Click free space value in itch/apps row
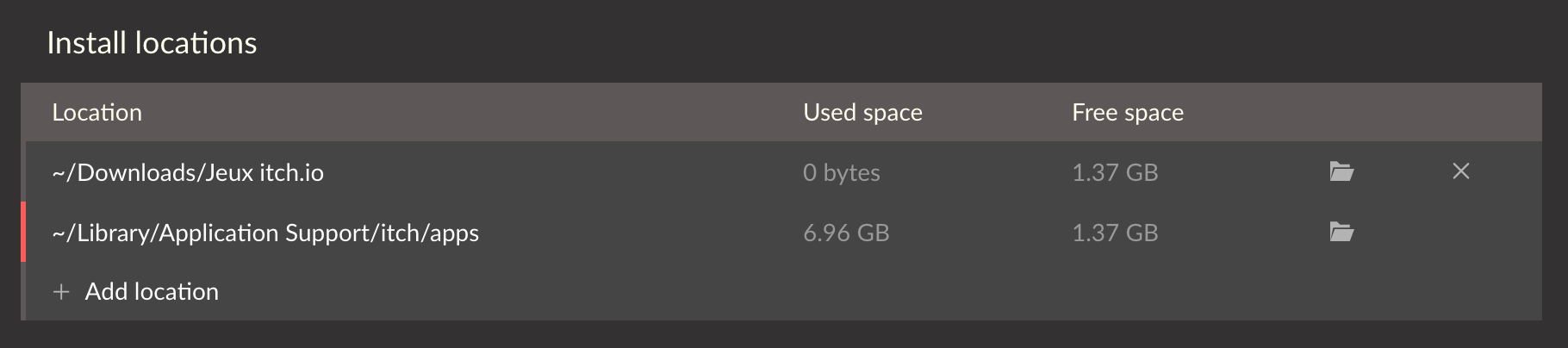Image resolution: width=1568 pixels, height=348 pixels. coord(1115,233)
